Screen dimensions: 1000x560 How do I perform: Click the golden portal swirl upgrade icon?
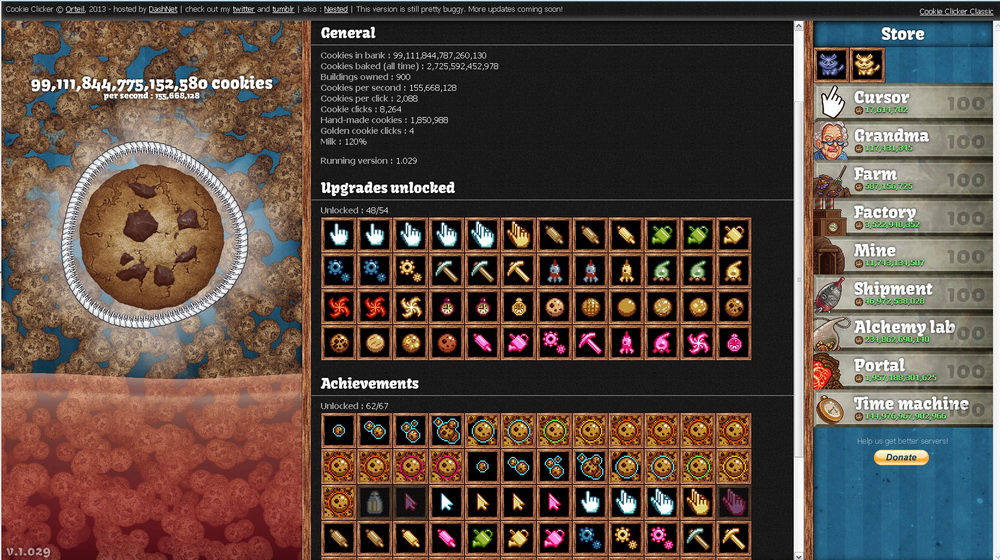coord(410,307)
